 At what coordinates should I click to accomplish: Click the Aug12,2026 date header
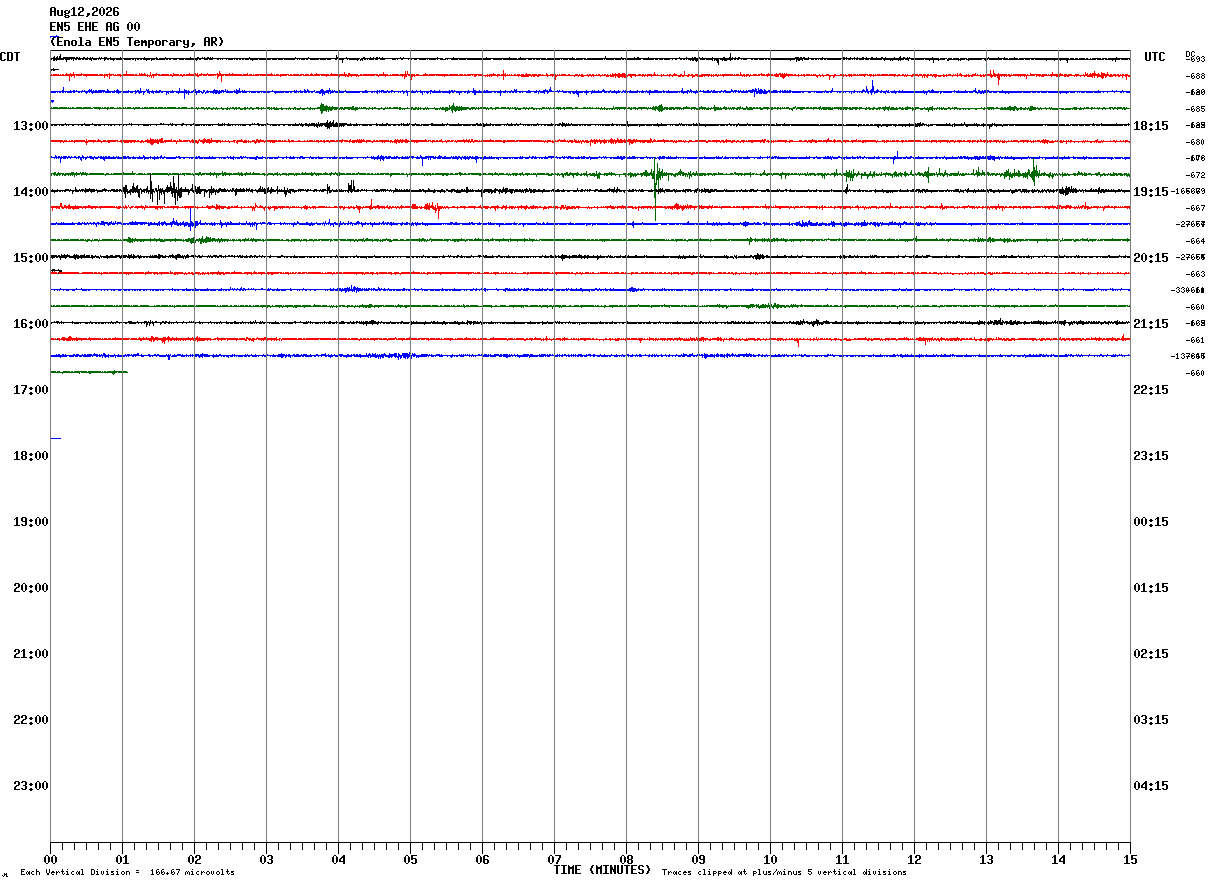(x=84, y=12)
